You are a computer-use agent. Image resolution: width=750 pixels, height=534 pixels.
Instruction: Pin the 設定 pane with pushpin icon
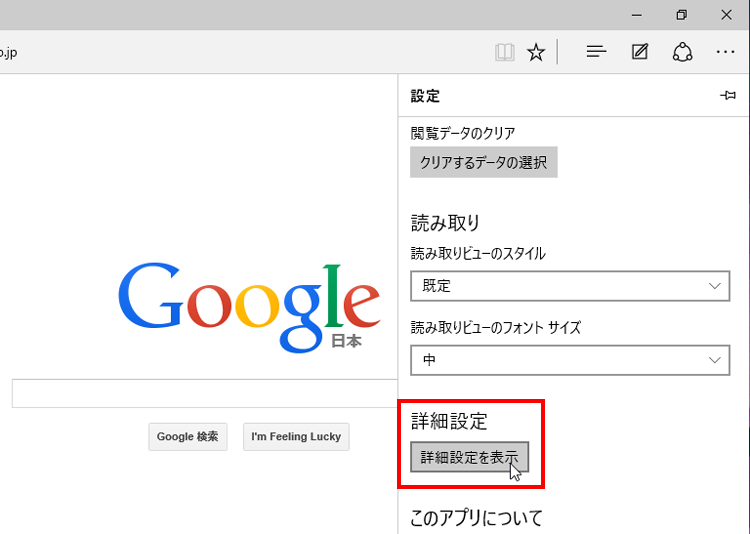click(x=728, y=96)
